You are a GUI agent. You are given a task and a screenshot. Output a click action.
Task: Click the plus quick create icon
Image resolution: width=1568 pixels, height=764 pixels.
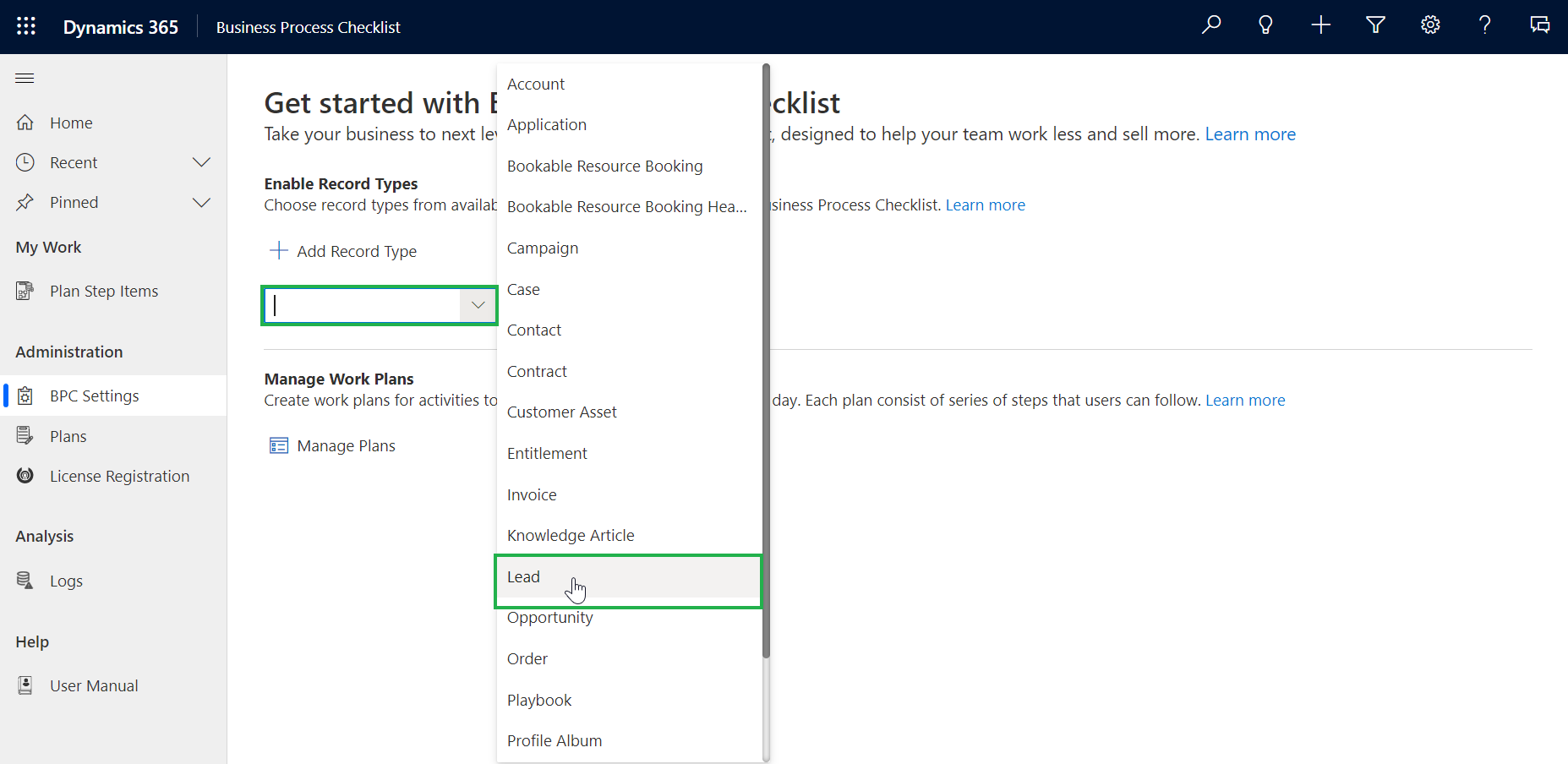(1320, 25)
